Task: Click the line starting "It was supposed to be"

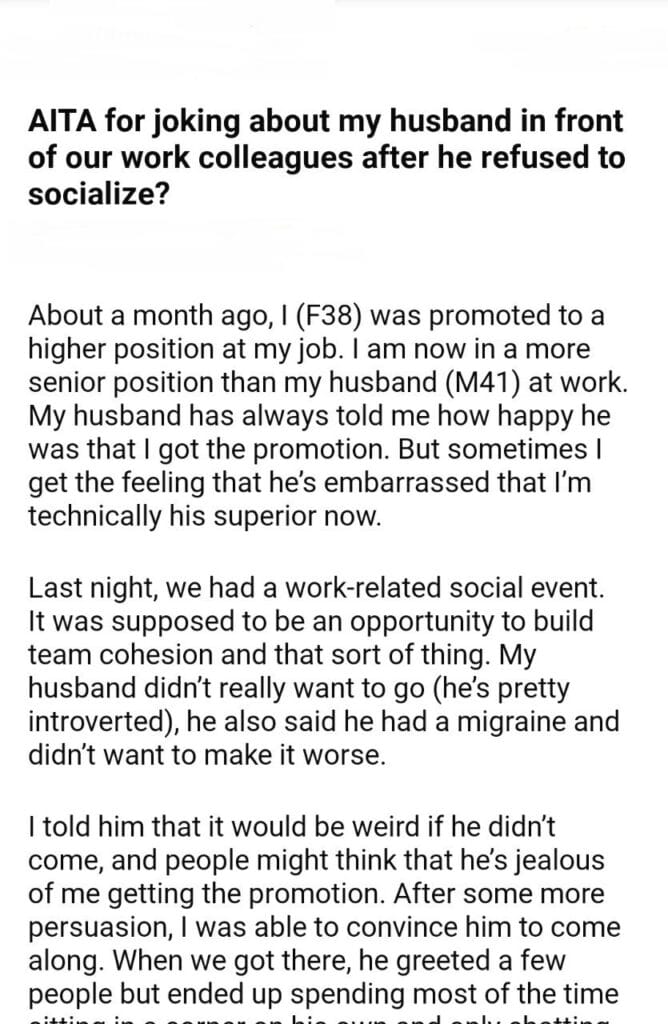Action: [310, 621]
